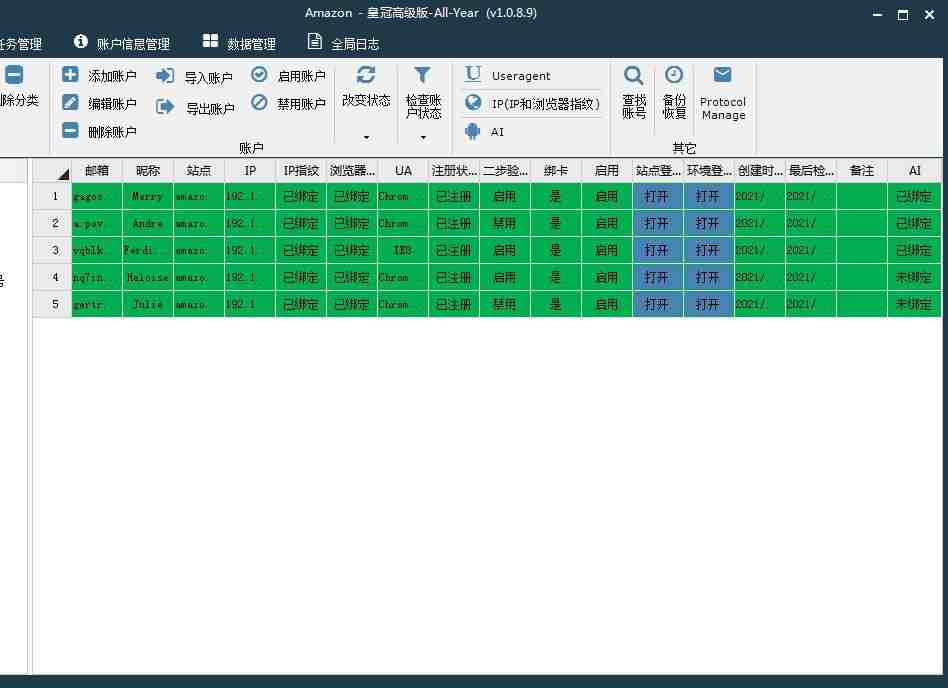Viewport: 948px width, 688px height.
Task: Switch to the 数据管理 tab
Action: coord(239,44)
